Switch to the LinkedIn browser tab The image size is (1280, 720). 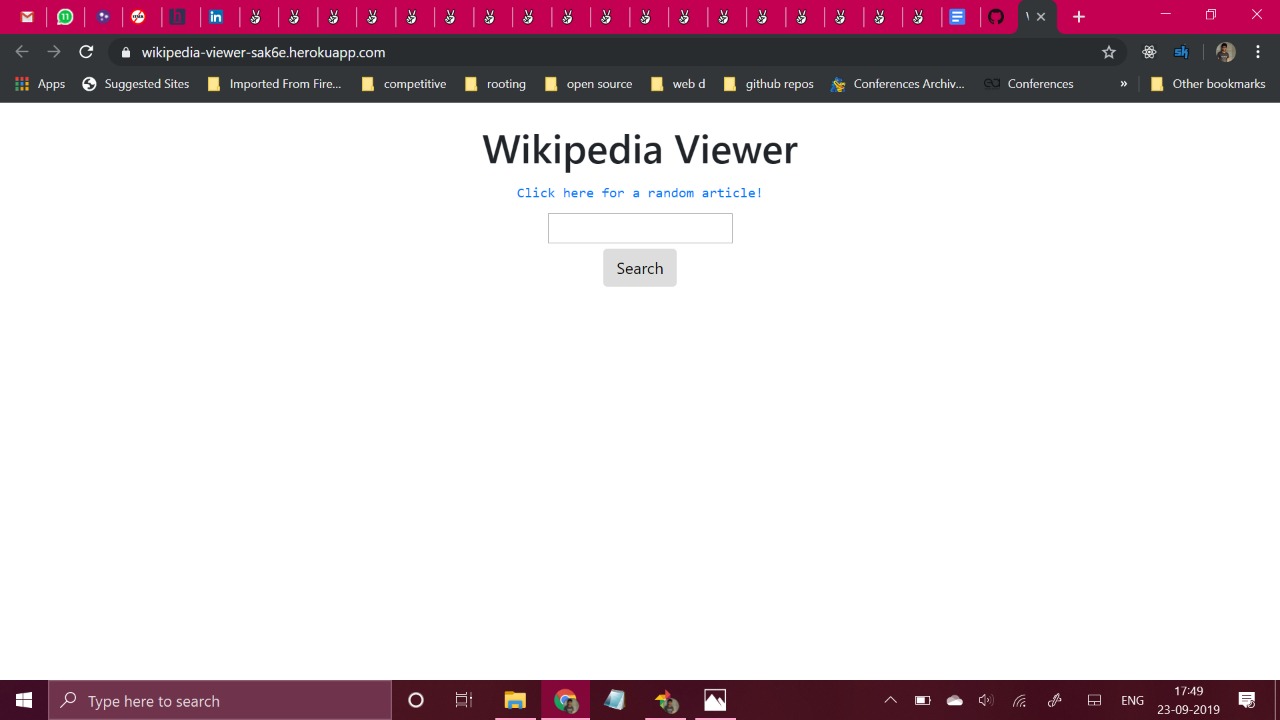tap(216, 17)
